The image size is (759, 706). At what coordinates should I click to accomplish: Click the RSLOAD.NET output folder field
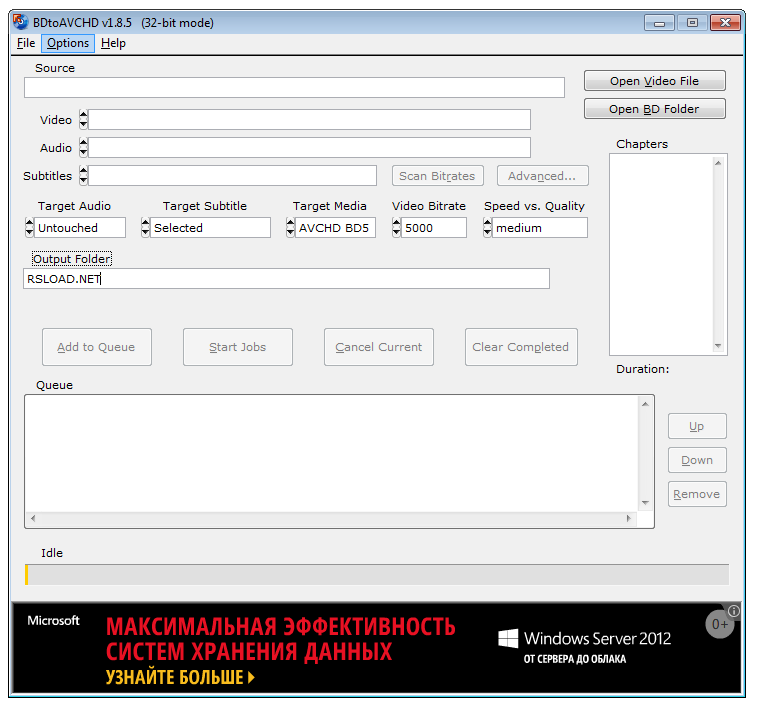[x=286, y=279]
